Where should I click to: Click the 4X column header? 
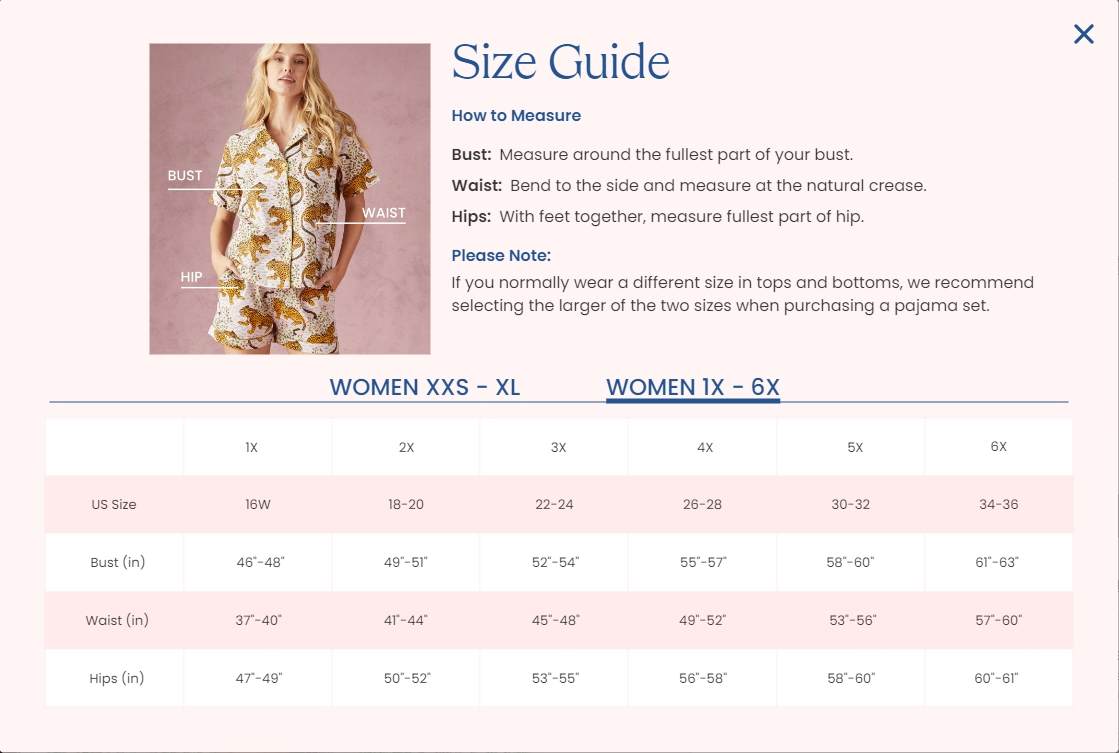pyautogui.click(x=704, y=448)
